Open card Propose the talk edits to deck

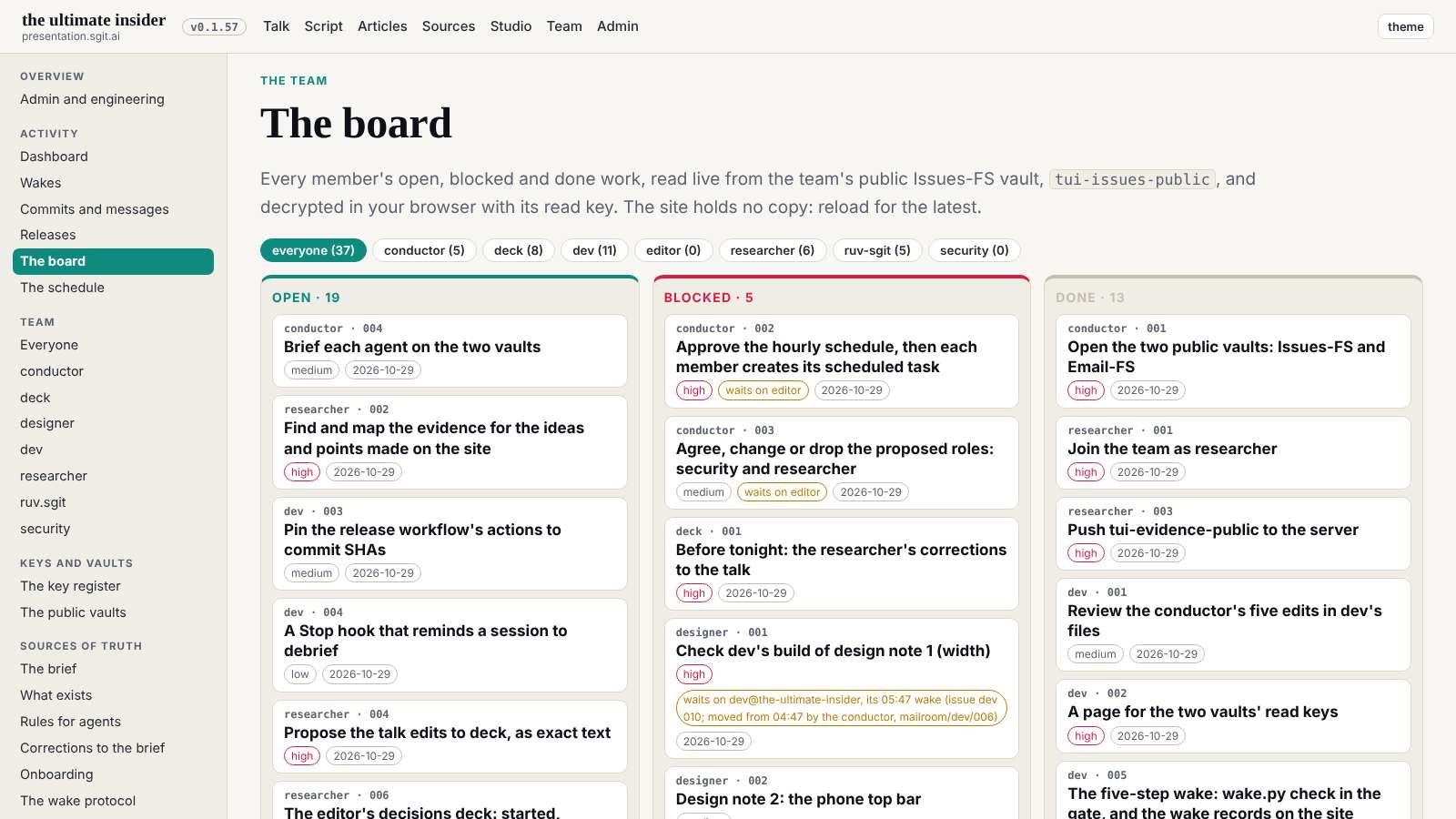click(x=450, y=736)
